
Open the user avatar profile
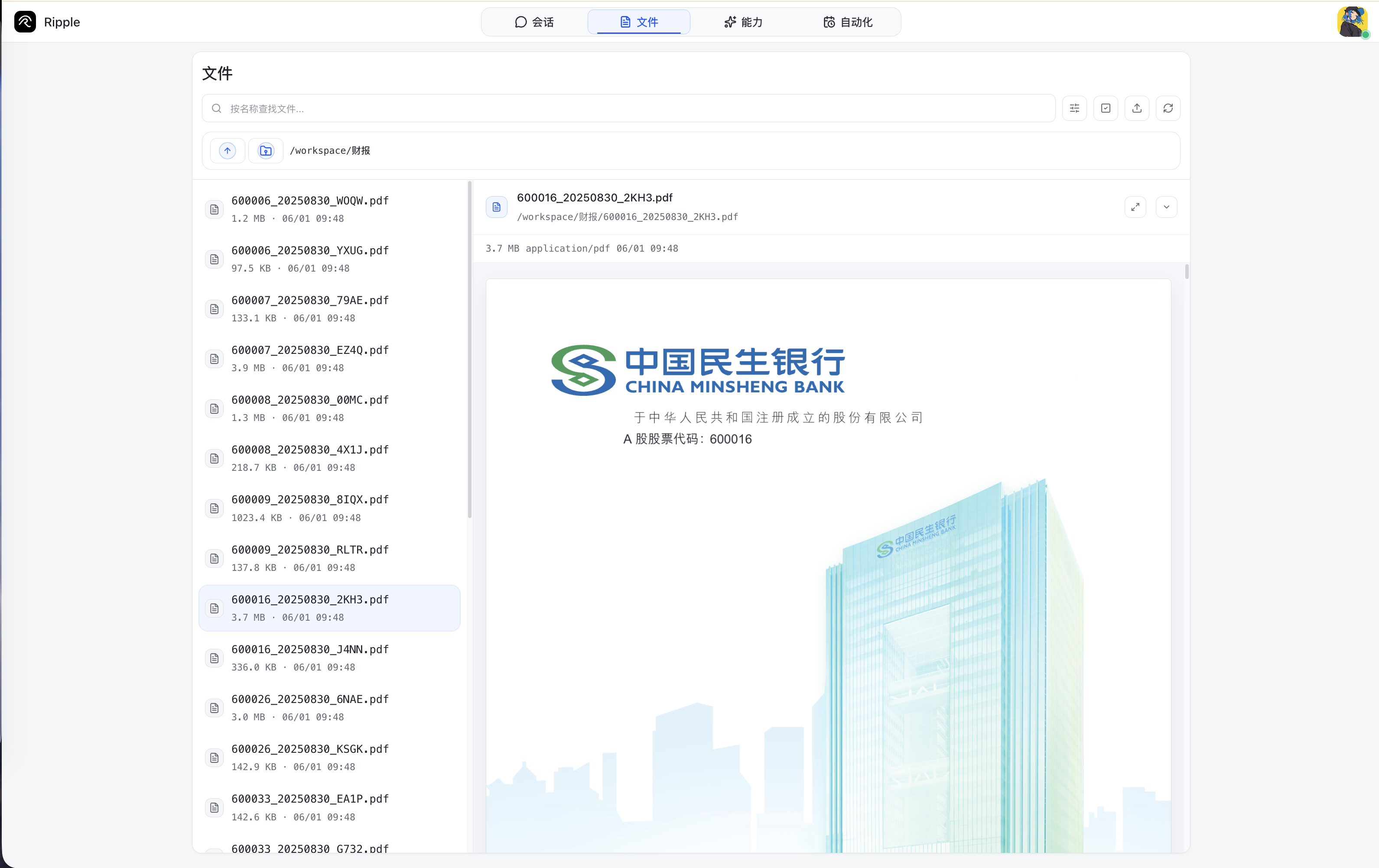point(1353,22)
